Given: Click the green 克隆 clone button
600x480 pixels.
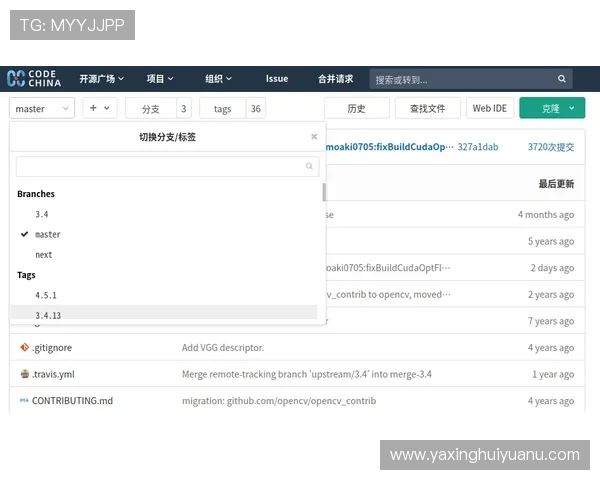Looking at the screenshot, I should point(550,108).
